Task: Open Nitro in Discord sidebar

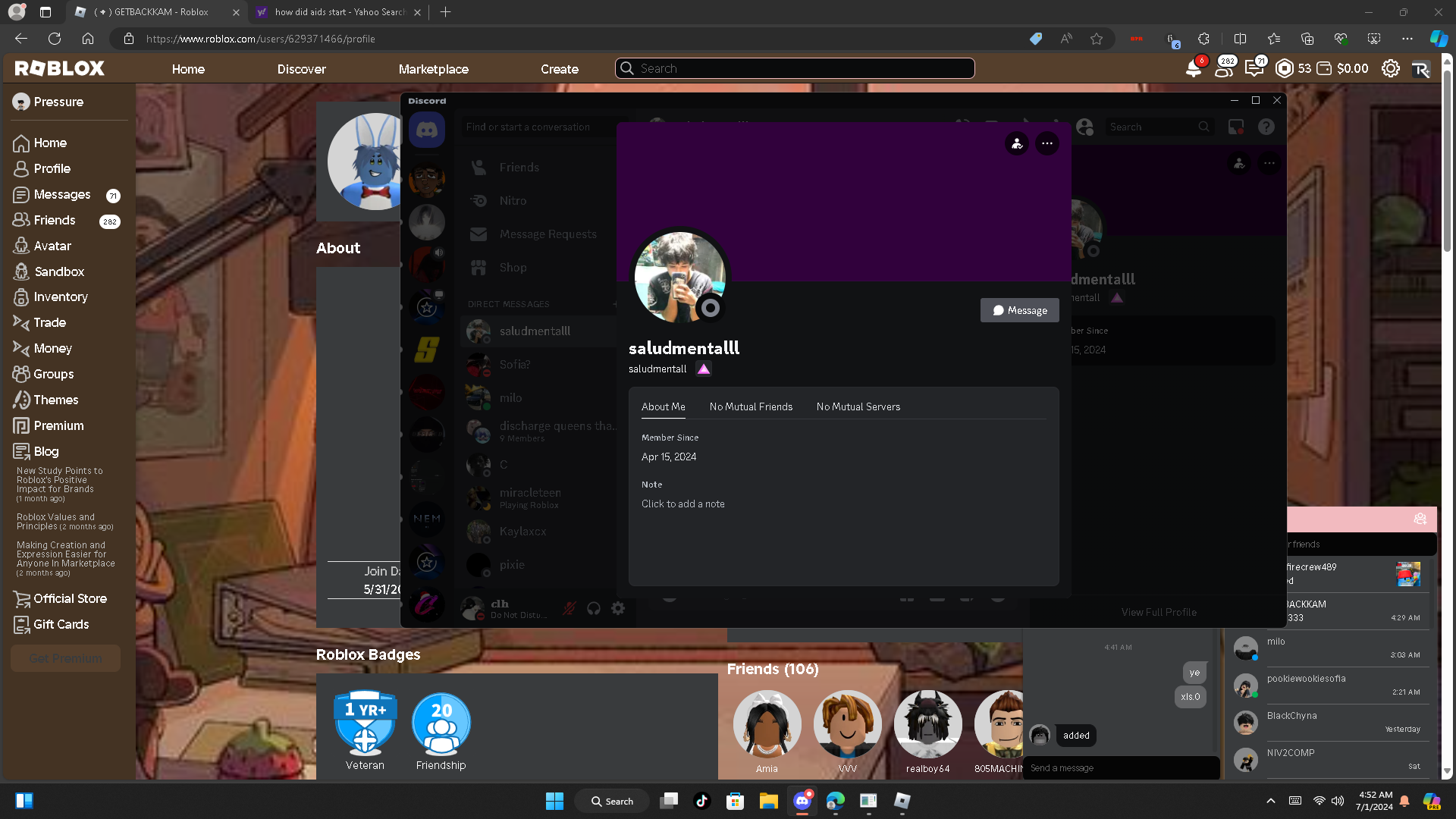Action: click(x=538, y=201)
